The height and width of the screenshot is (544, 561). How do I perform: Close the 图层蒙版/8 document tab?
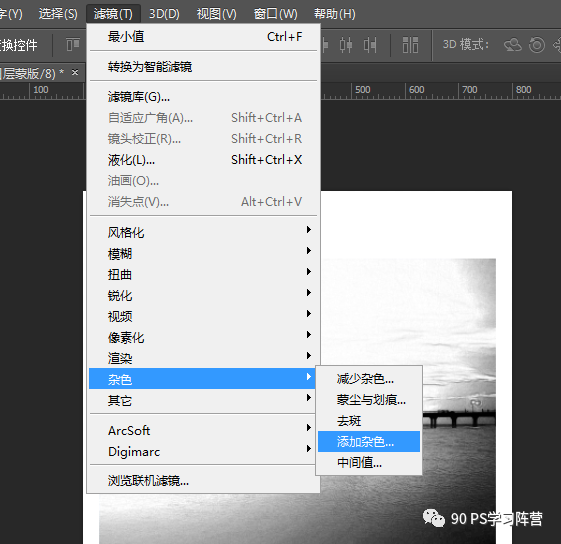pyautogui.click(x=75, y=73)
